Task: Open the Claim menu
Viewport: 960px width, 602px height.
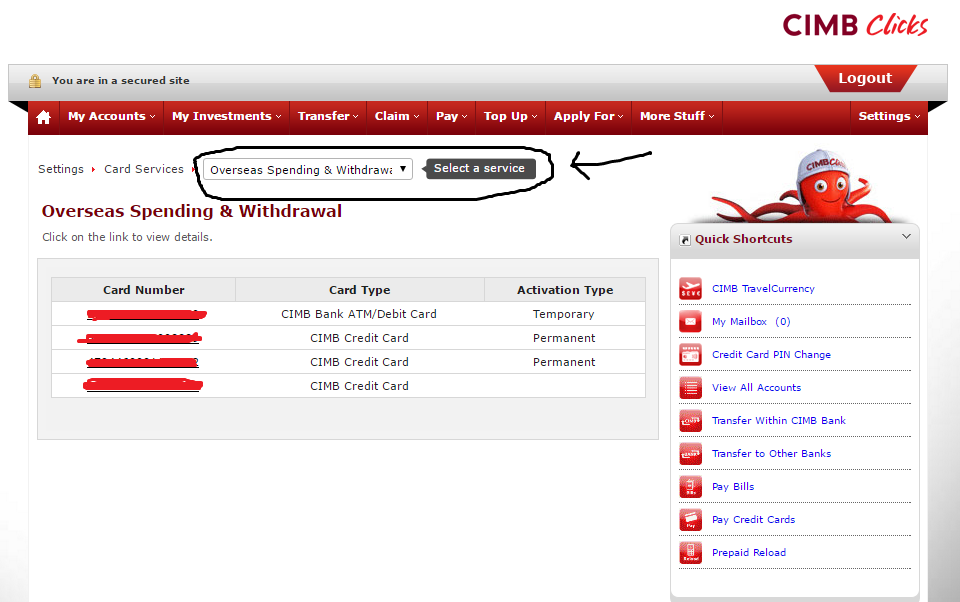Action: 397,116
